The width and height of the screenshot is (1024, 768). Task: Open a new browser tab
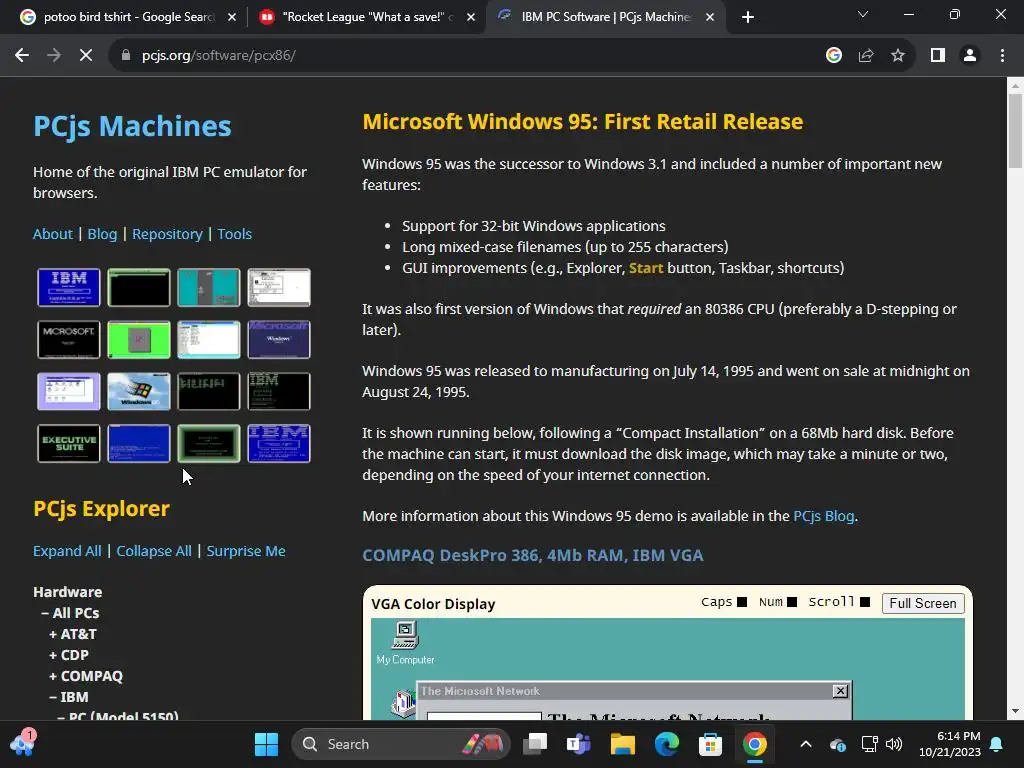(x=748, y=18)
